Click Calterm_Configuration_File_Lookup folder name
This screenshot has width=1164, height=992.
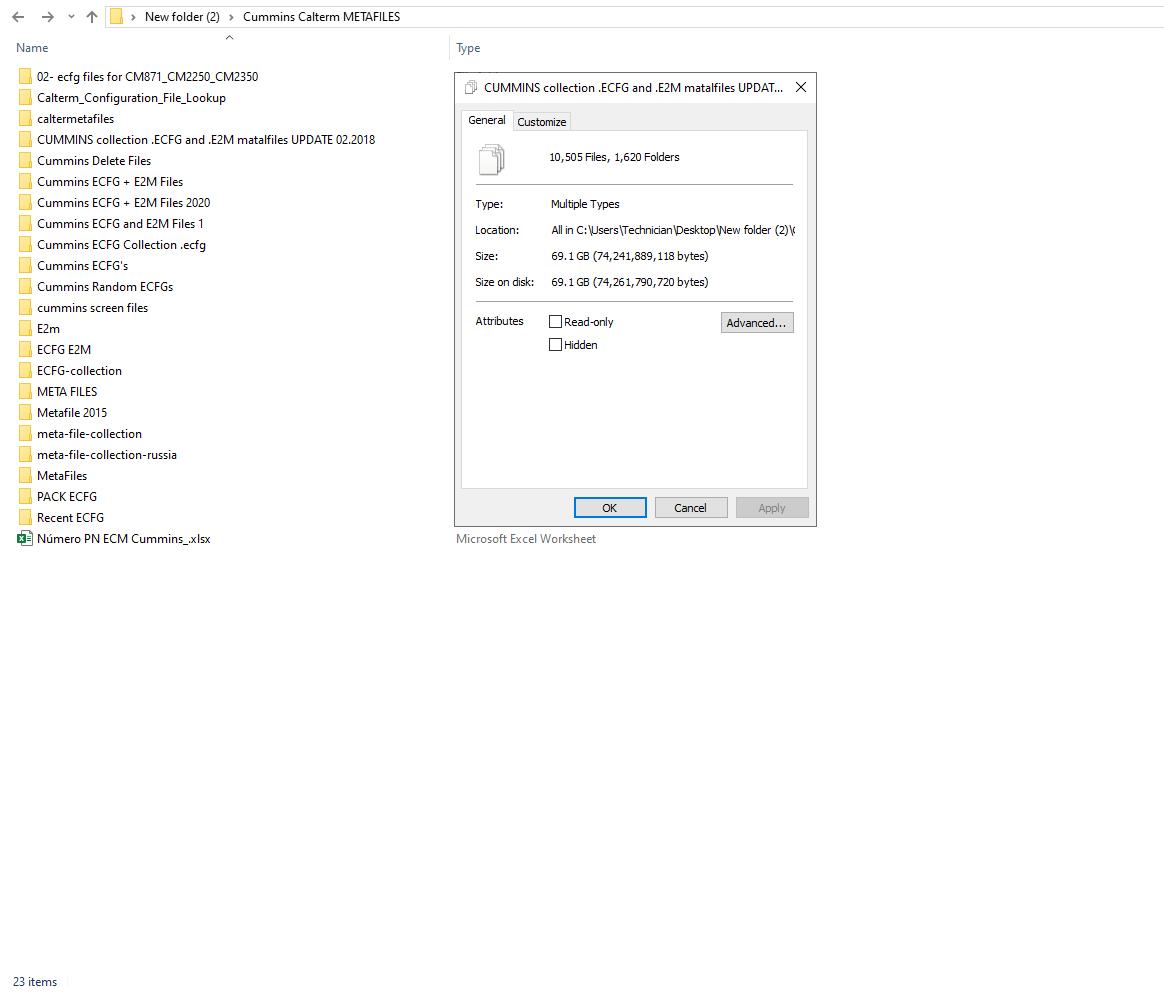point(131,97)
